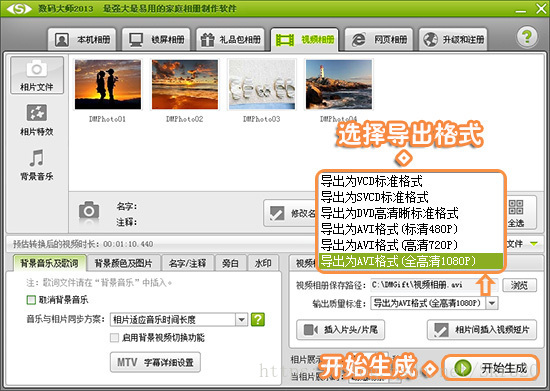The height and width of the screenshot is (391, 550).
Task: Select thumbnail DMPhoto03
Action: coord(262,85)
